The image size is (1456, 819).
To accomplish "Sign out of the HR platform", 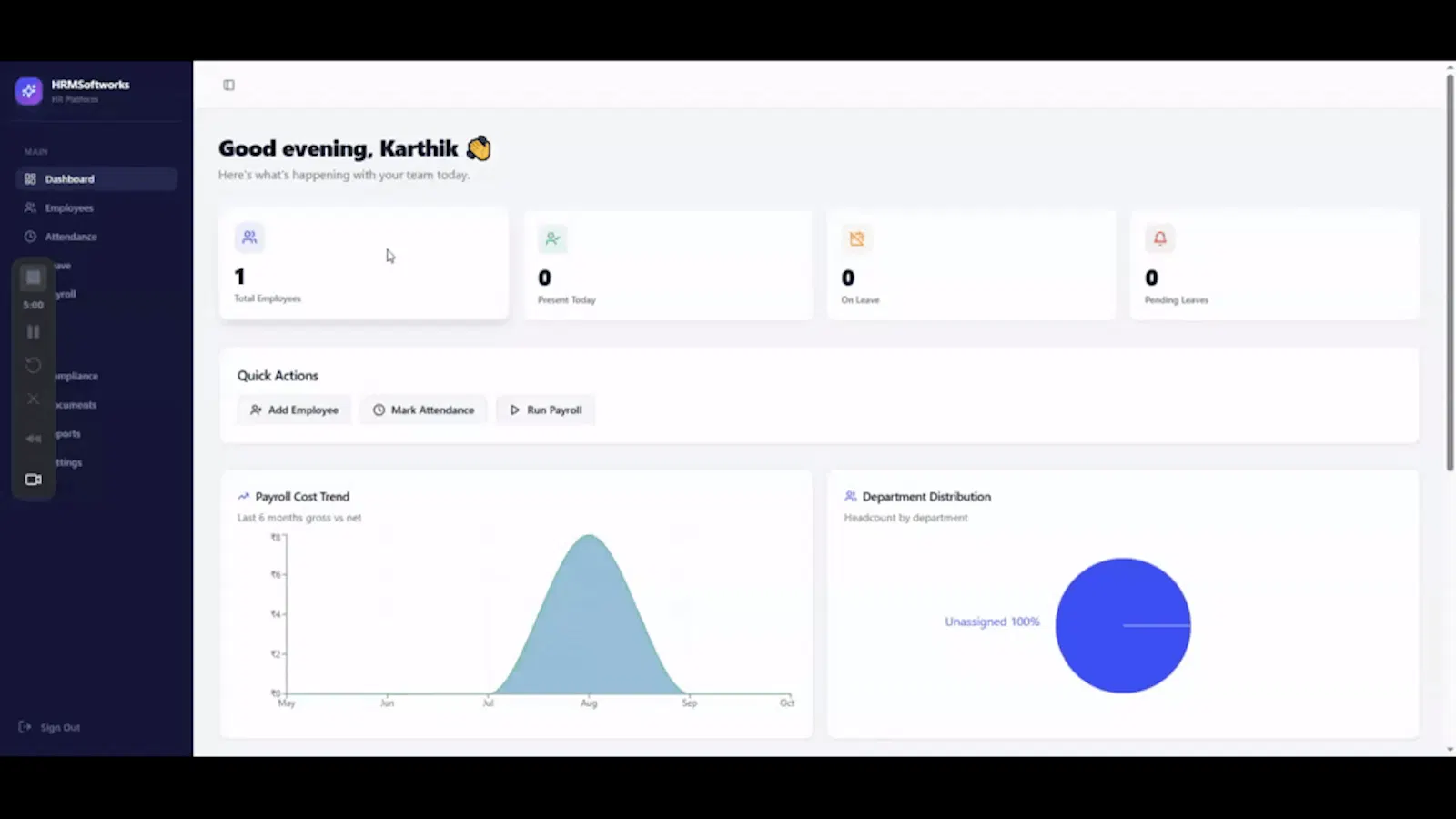I will pos(50,727).
